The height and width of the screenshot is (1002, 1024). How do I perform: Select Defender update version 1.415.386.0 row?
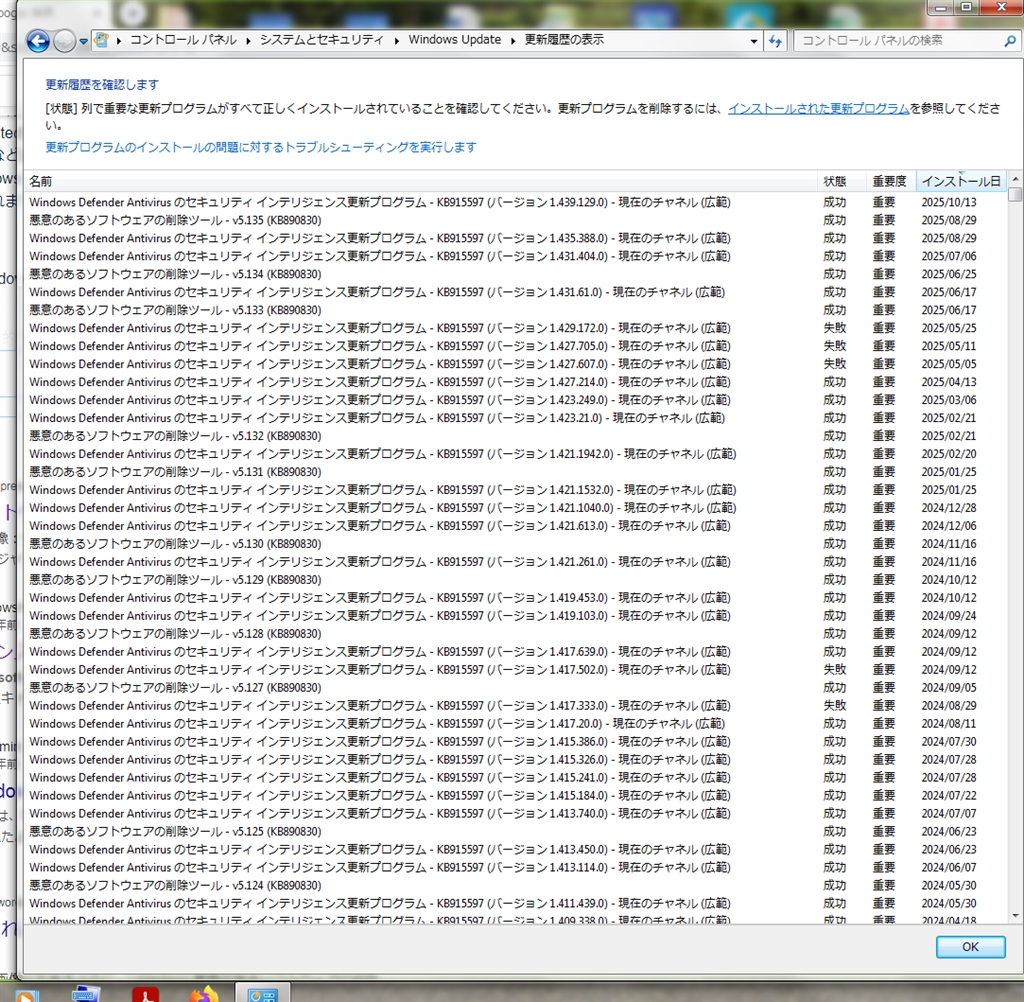coord(516,741)
